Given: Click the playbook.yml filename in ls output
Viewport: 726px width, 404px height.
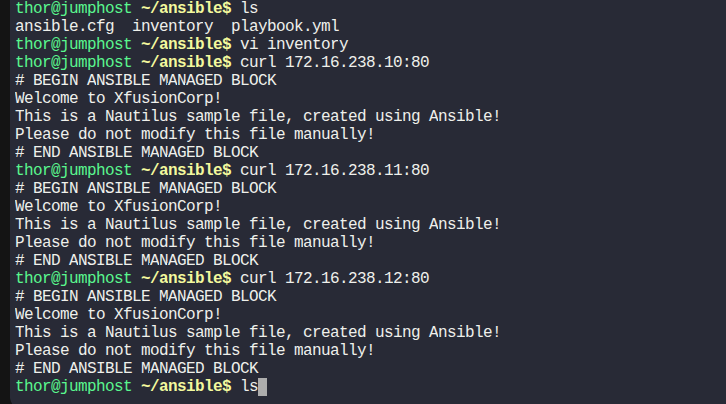Looking at the screenshot, I should [285, 26].
